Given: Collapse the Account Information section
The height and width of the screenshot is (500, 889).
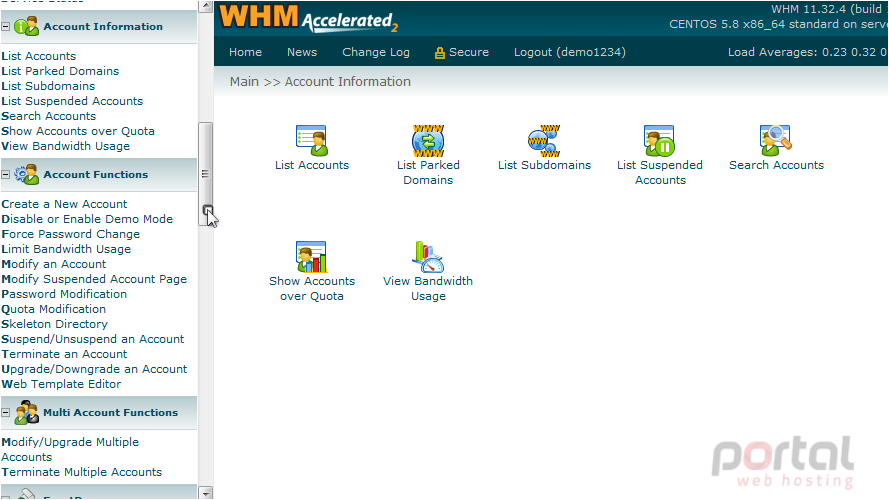Looking at the screenshot, I should coord(6,27).
